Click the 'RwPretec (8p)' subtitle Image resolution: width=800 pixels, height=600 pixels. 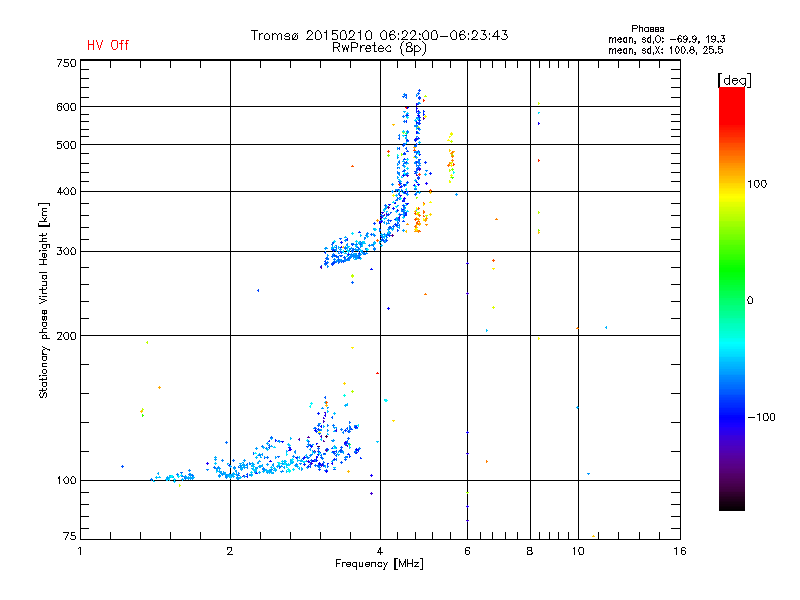point(379,48)
